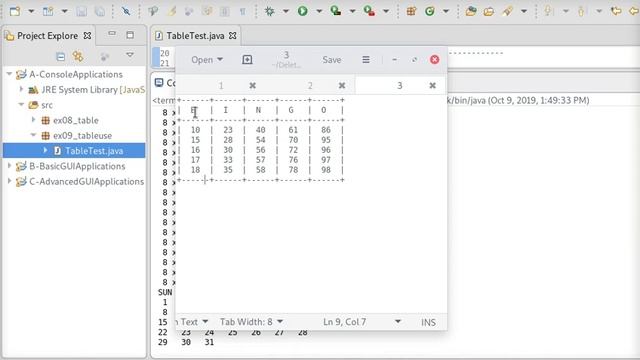Toggle Link with Editor in Project Explorer
The image size is (640, 360).
click(78, 56)
